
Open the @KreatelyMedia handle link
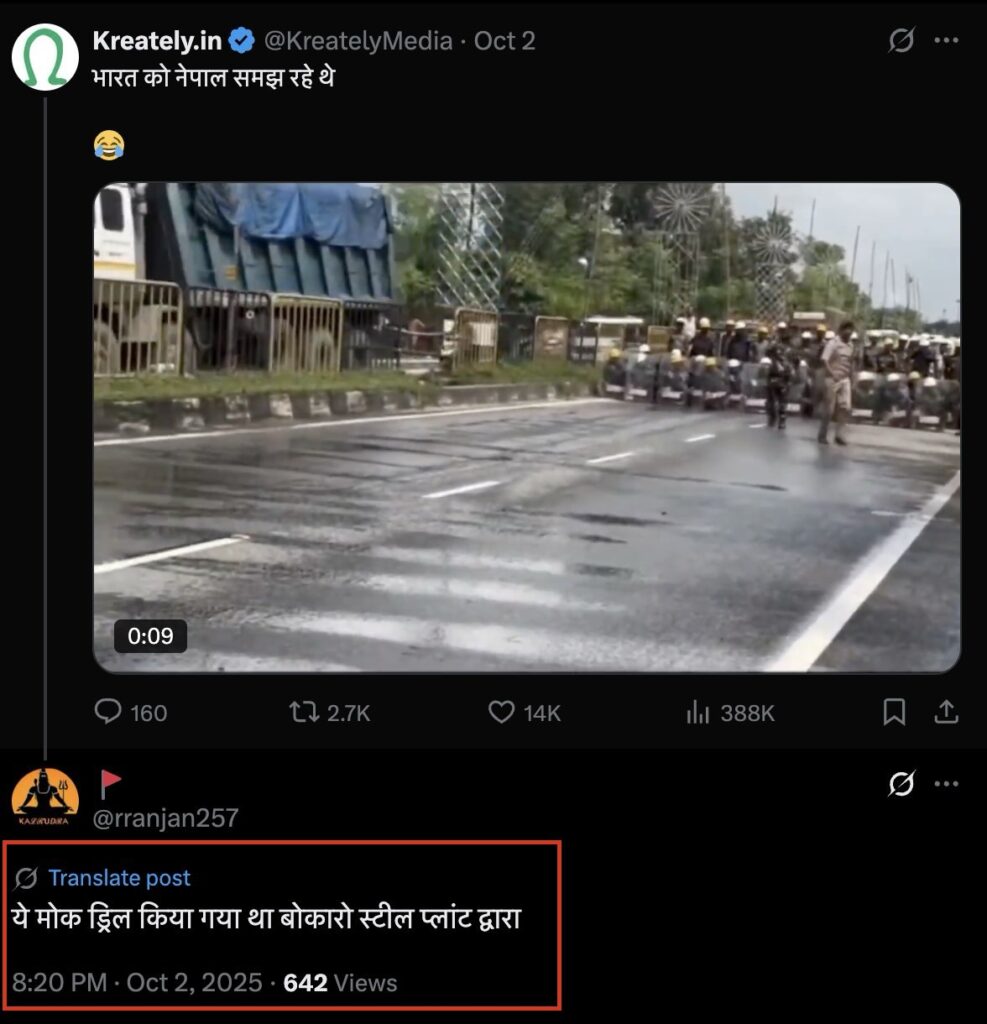click(x=357, y=41)
